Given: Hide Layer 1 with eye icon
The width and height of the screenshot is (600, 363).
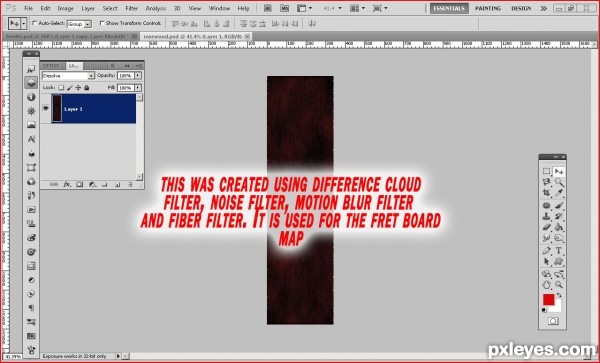Looking at the screenshot, I should coord(46,109).
